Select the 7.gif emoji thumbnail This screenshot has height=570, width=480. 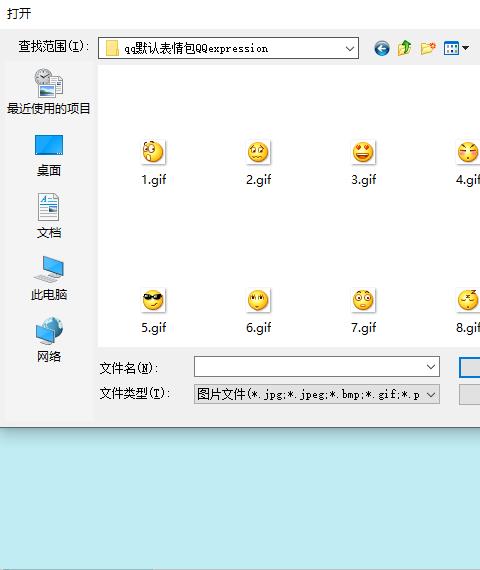click(x=363, y=300)
